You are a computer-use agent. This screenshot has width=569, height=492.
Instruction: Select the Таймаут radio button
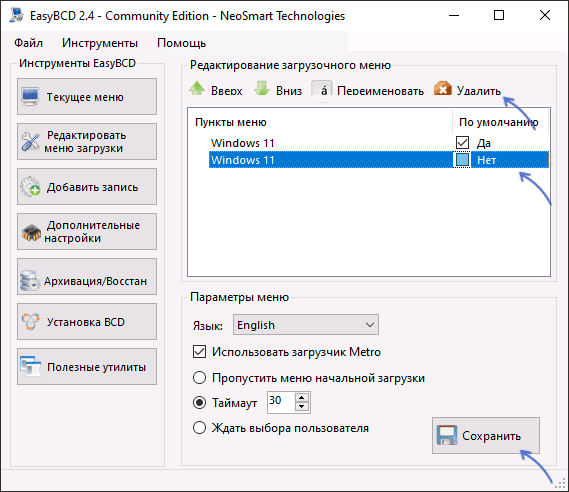click(x=200, y=402)
